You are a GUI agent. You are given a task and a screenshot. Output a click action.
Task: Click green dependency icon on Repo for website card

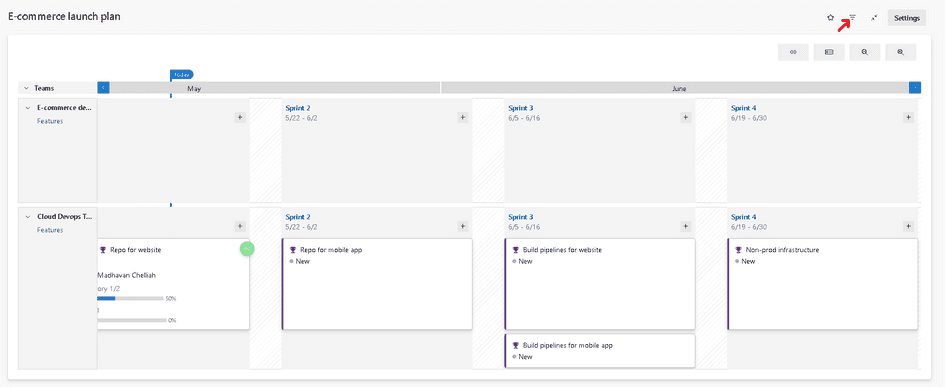pos(247,248)
